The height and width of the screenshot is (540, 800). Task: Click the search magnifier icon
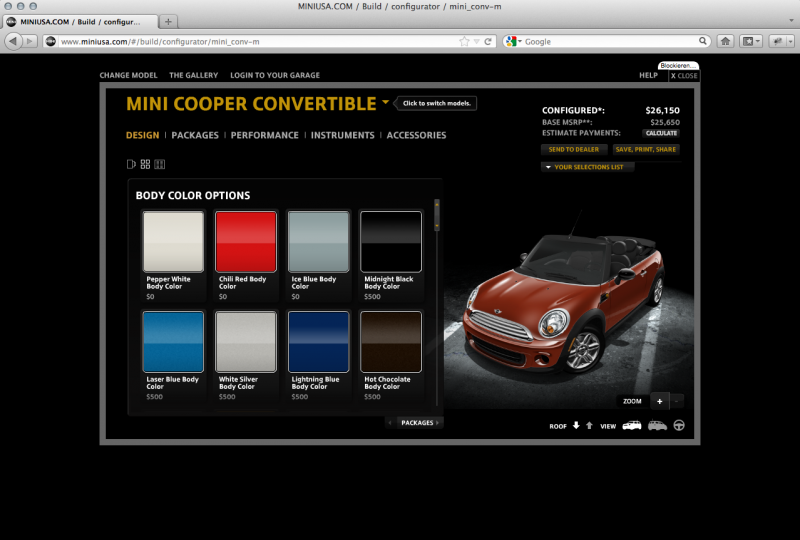[703, 41]
